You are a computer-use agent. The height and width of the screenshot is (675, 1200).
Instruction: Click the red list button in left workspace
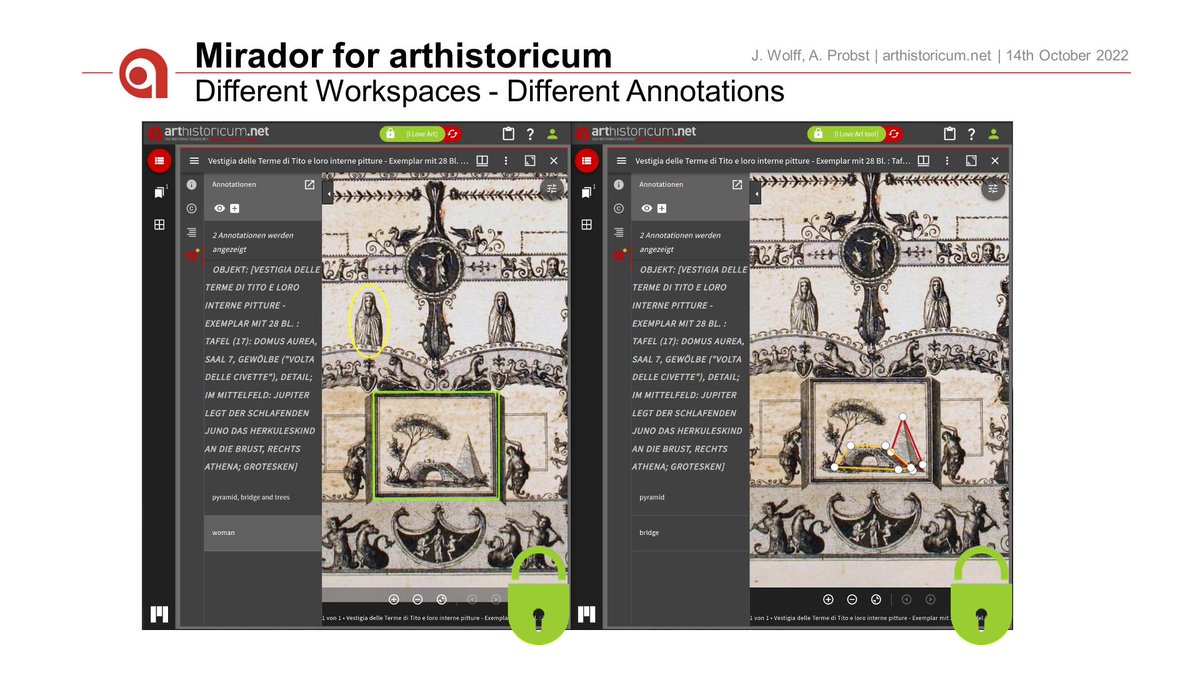pyautogui.click(x=159, y=161)
